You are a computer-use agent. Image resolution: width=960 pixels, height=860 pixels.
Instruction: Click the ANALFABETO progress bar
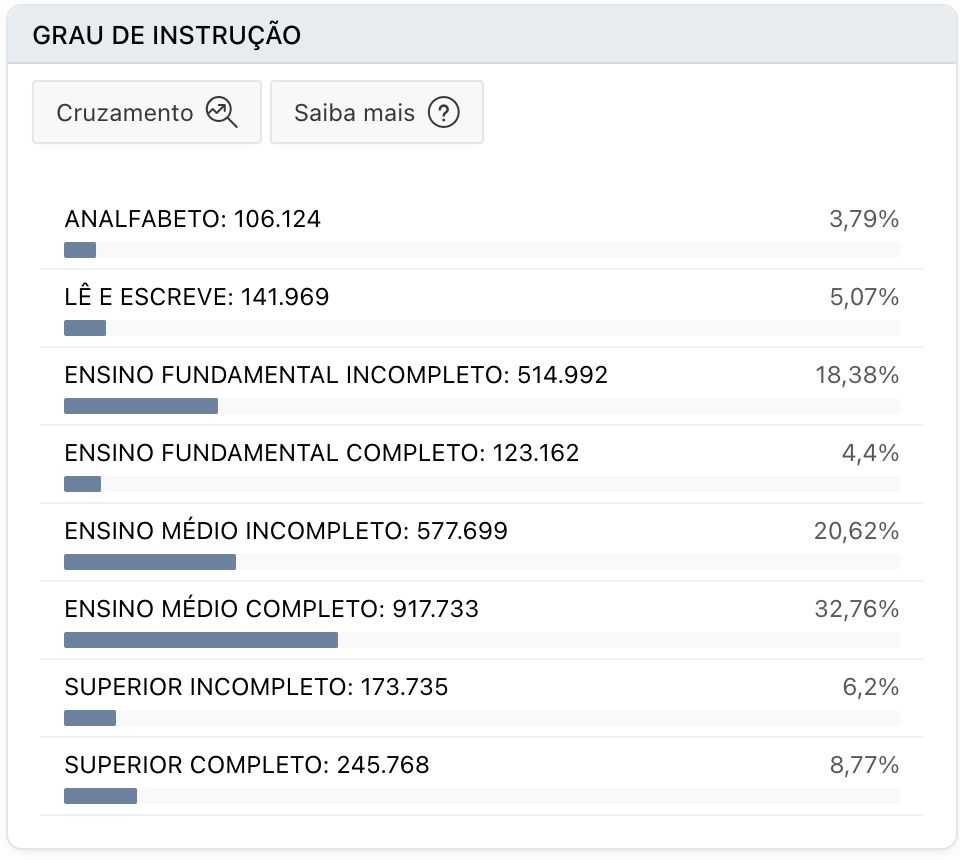point(482,250)
